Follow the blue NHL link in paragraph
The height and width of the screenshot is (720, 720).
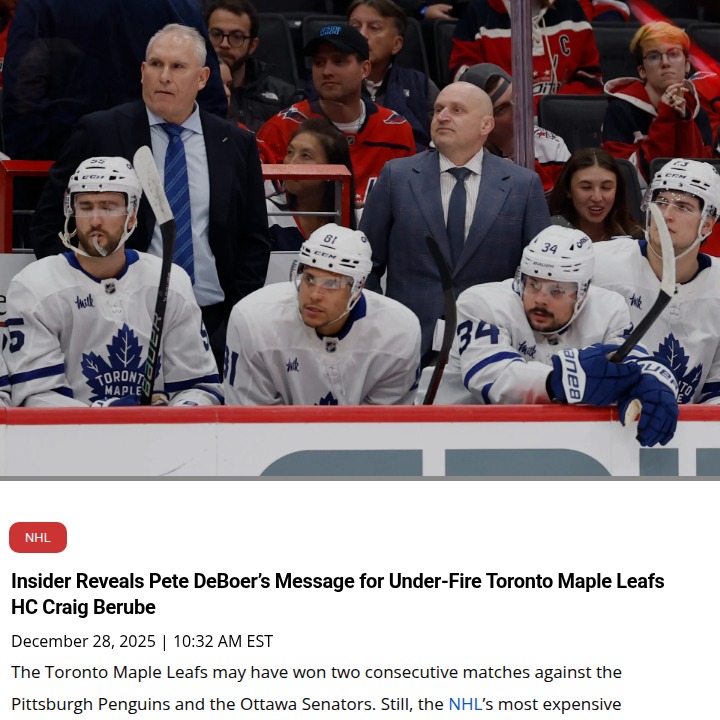465,703
